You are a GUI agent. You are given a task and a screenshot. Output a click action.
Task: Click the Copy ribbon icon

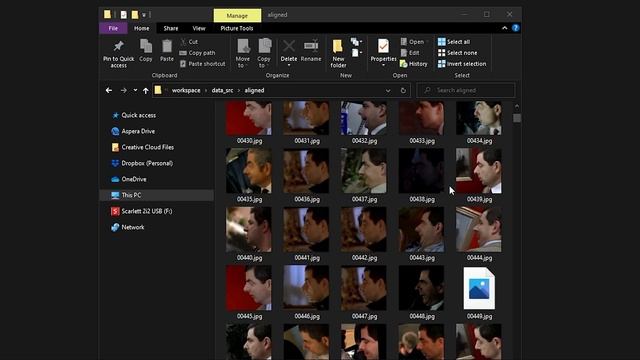[x=146, y=51]
